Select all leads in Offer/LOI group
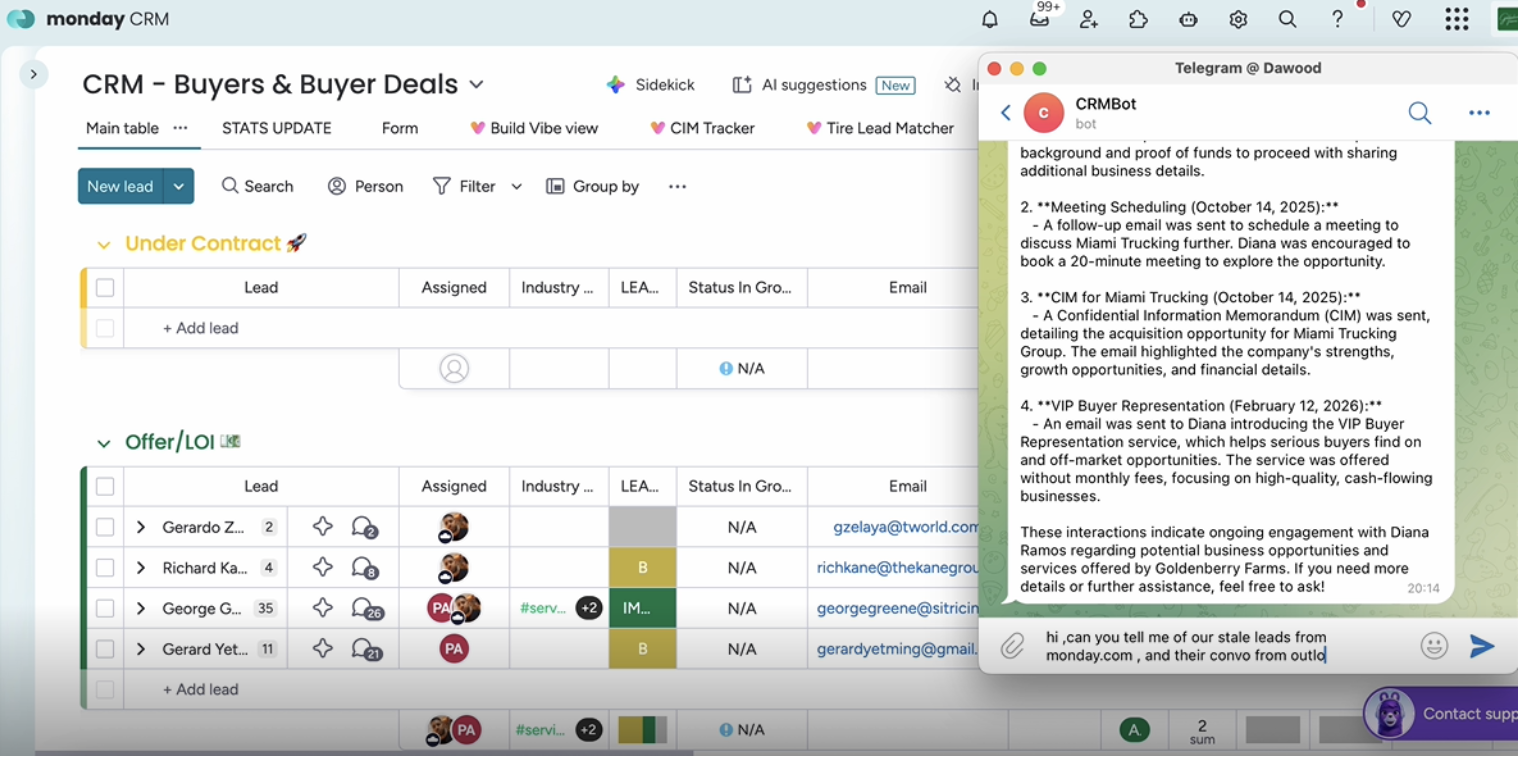The height and width of the screenshot is (758, 1520). point(105,486)
